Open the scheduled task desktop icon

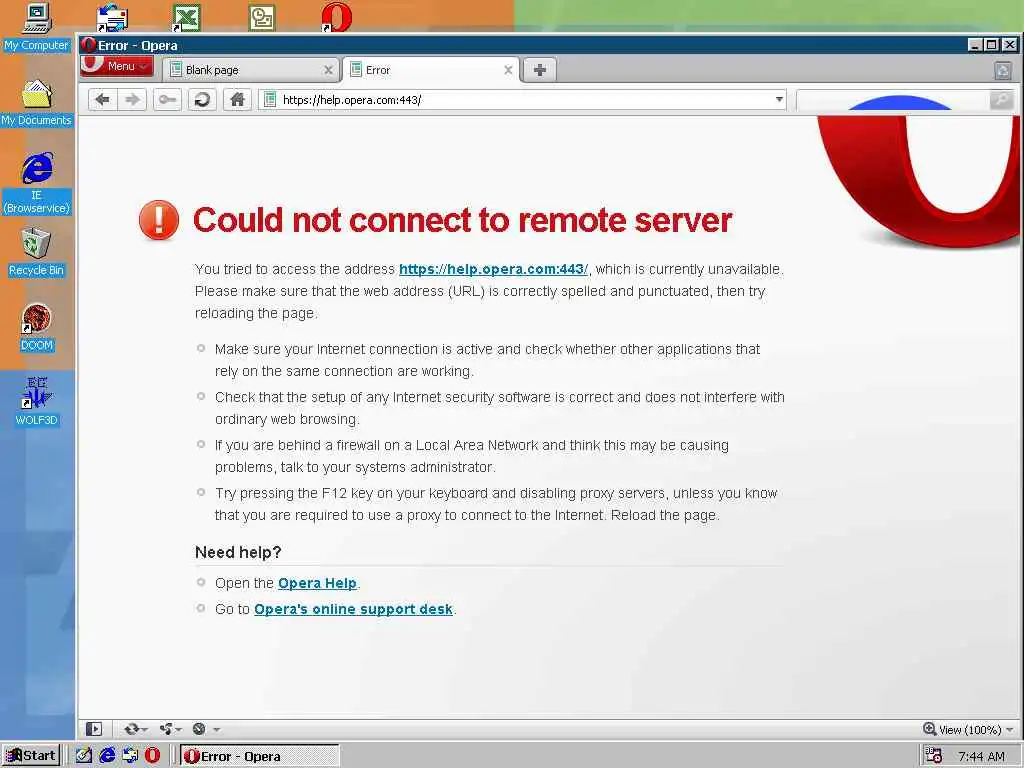(262, 17)
